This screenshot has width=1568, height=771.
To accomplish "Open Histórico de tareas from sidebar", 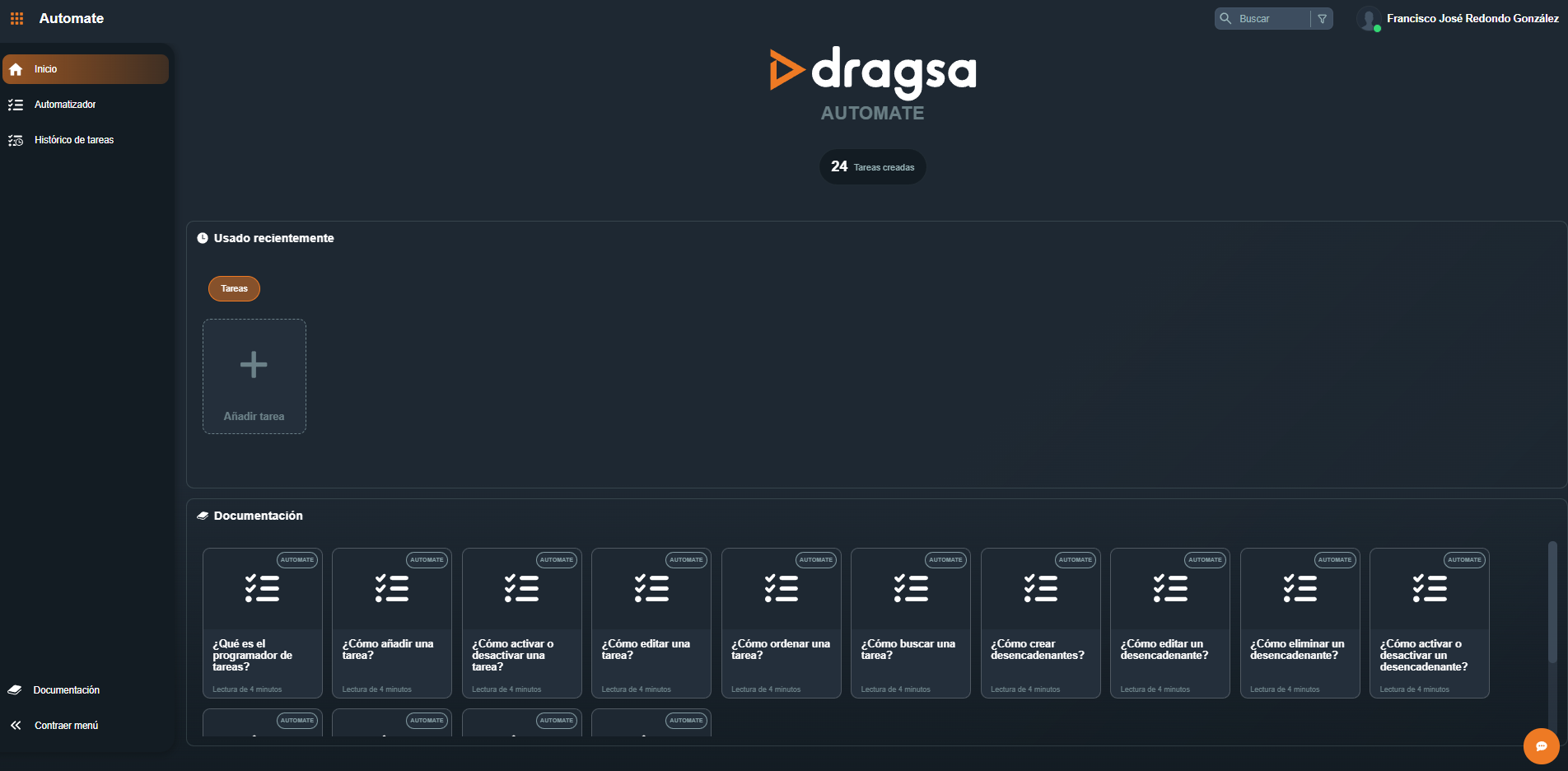I will coord(73,140).
